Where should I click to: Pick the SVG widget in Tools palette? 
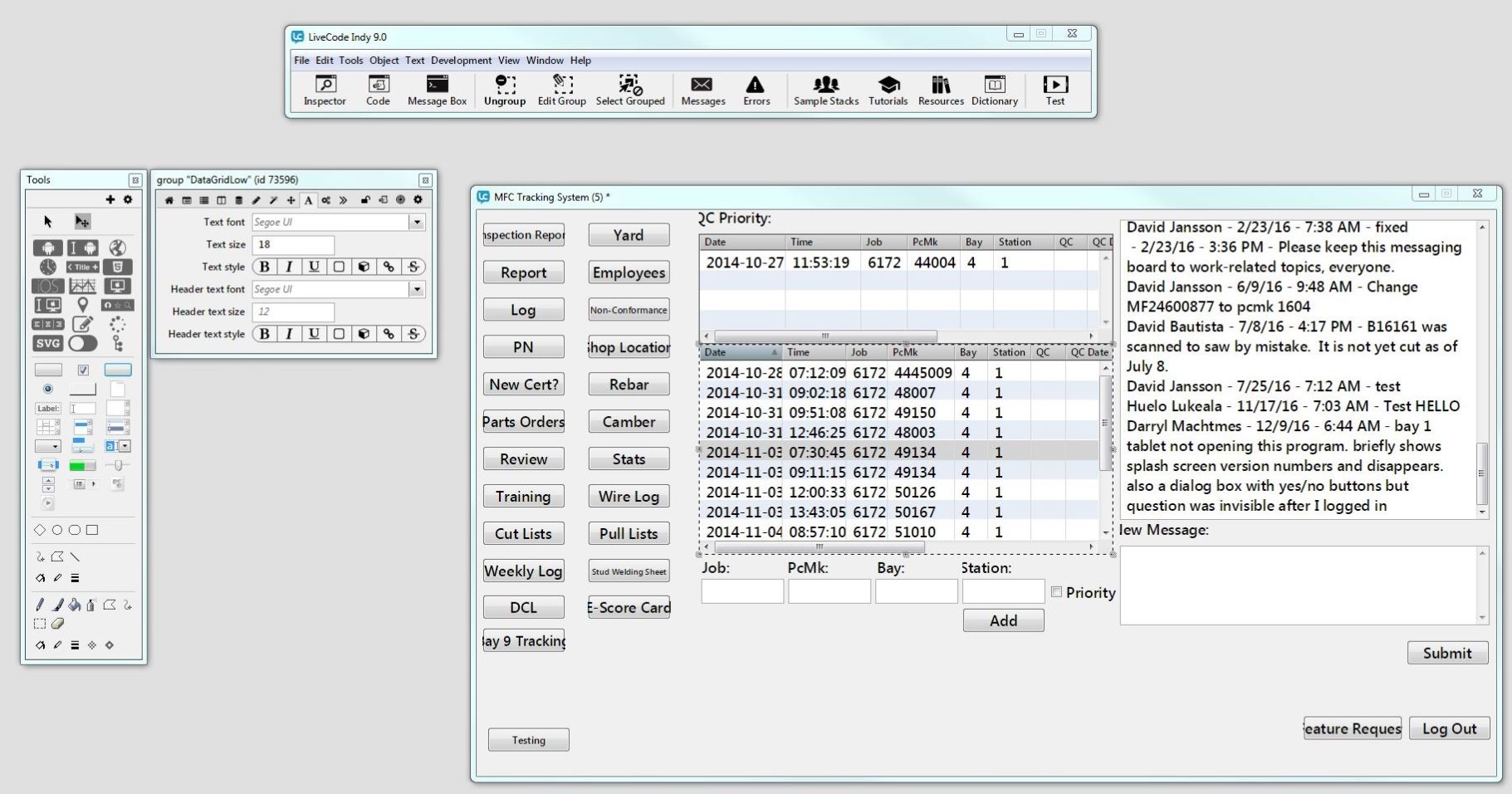48,343
